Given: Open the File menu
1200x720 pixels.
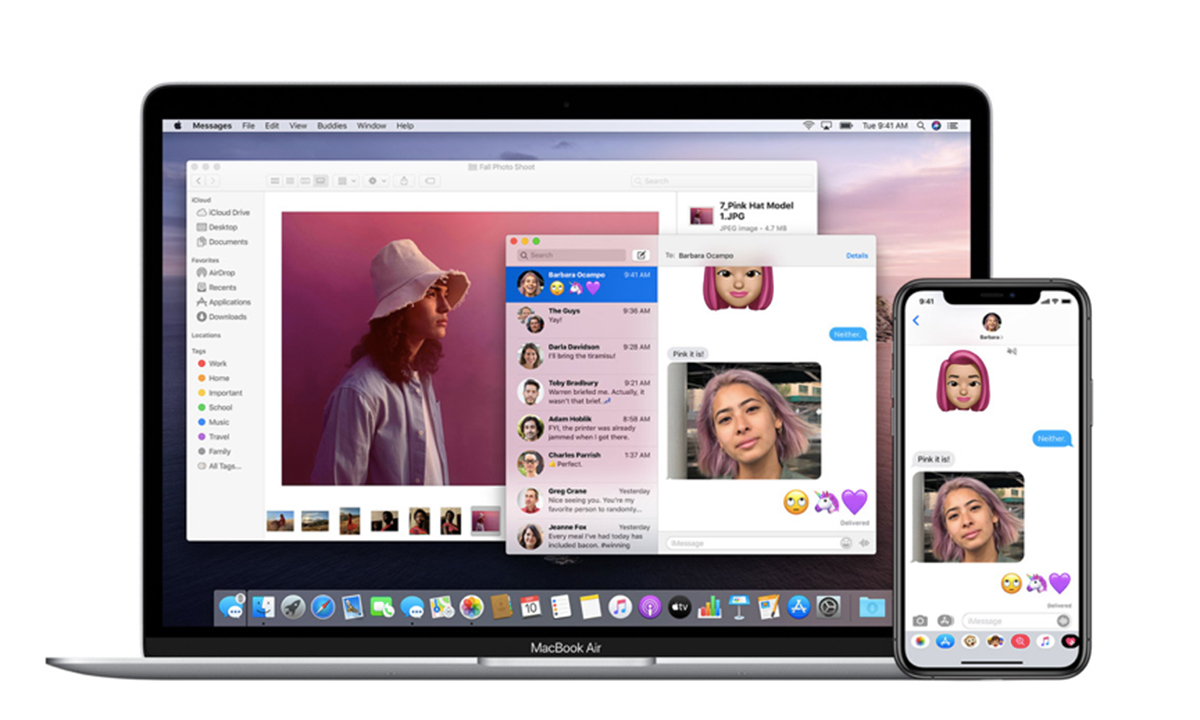Looking at the screenshot, I should point(247,126).
